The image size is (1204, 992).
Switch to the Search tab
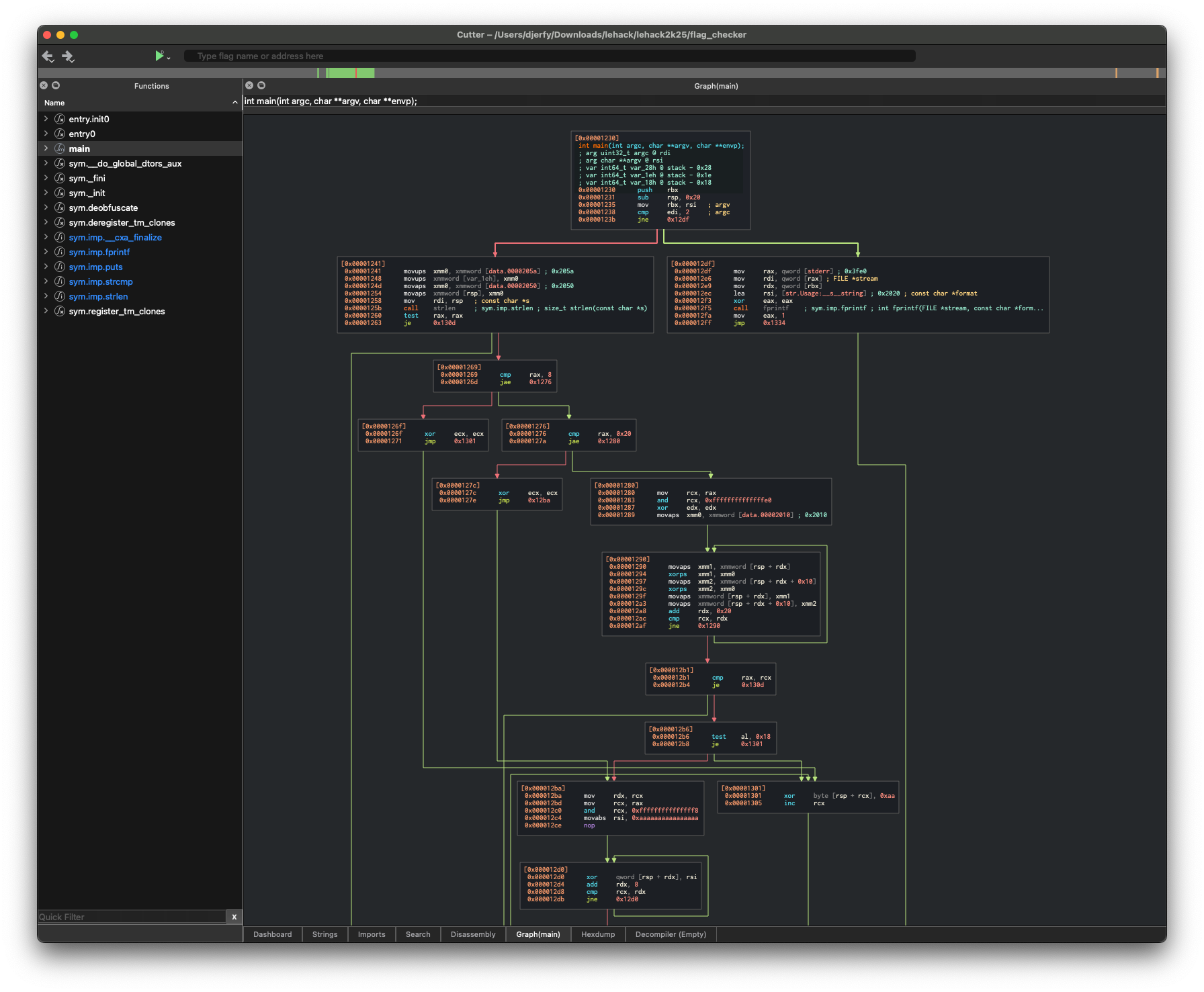point(418,934)
